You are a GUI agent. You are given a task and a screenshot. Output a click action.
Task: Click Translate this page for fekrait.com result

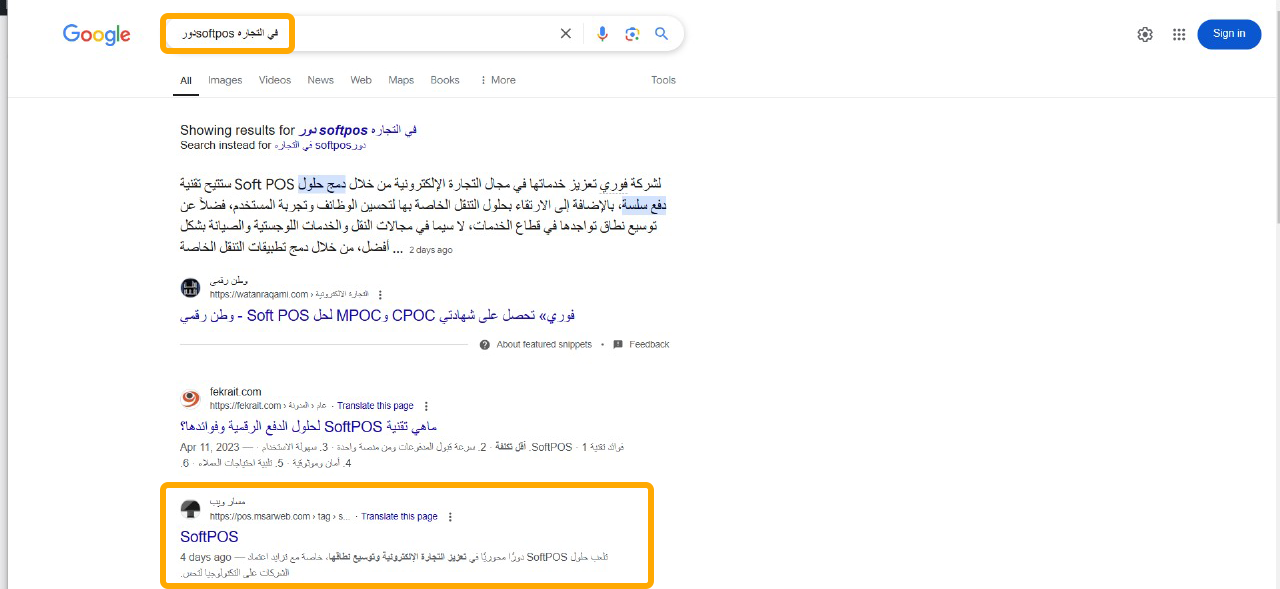375,406
